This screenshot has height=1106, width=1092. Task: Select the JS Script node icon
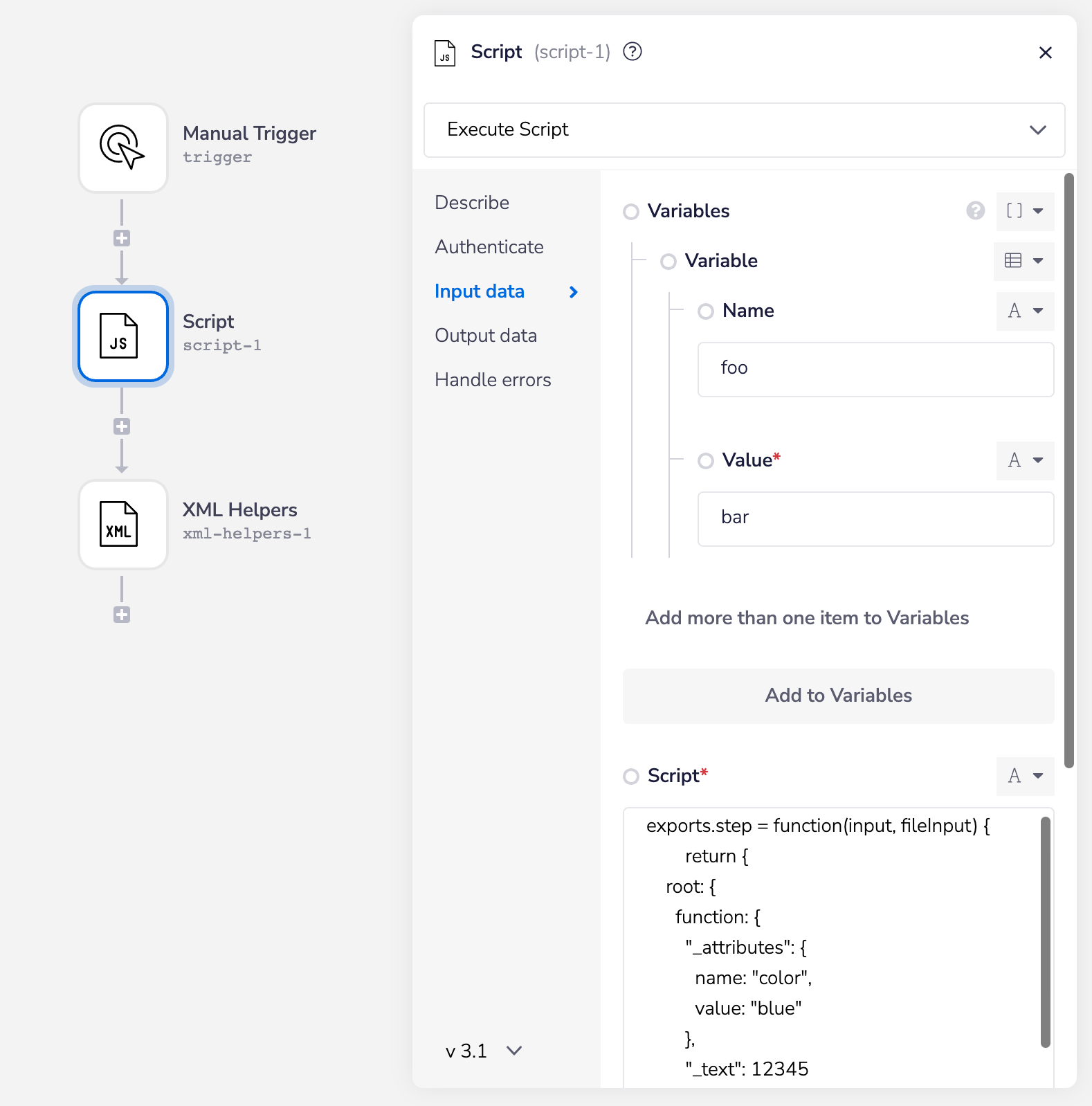[122, 336]
